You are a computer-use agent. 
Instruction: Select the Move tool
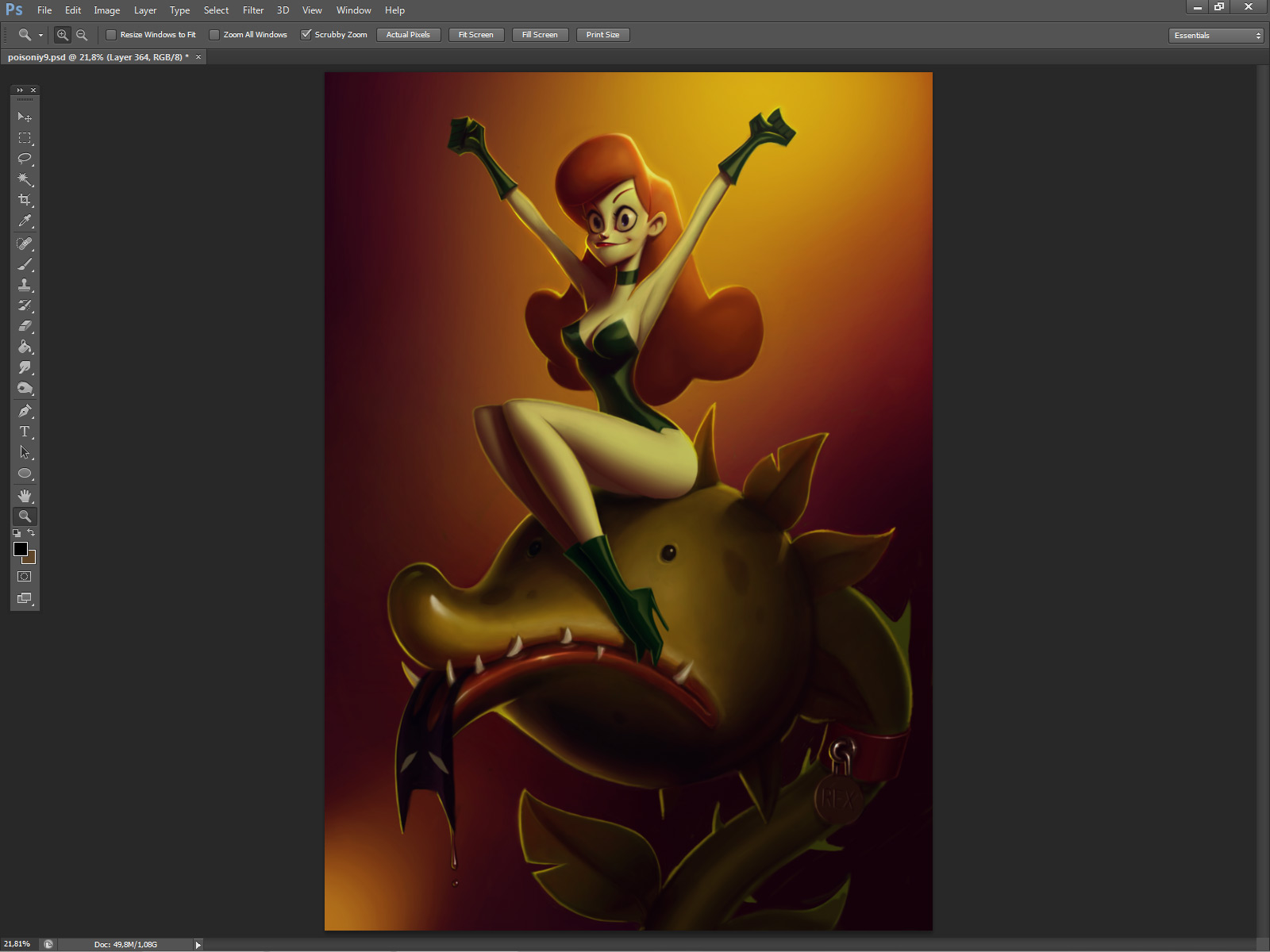tap(25, 117)
